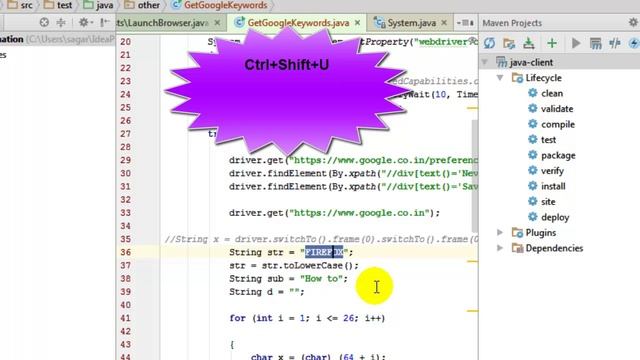Image resolution: width=640 pixels, height=360 pixels.
Task: Toggle offline mode icon in Maven toolbar
Action: (x=615, y=43)
